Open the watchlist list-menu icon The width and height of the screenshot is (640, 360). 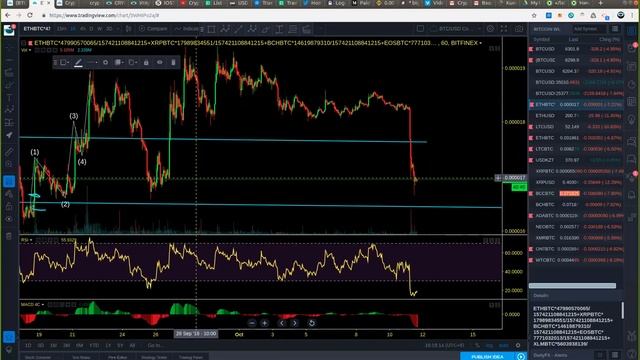point(615,29)
